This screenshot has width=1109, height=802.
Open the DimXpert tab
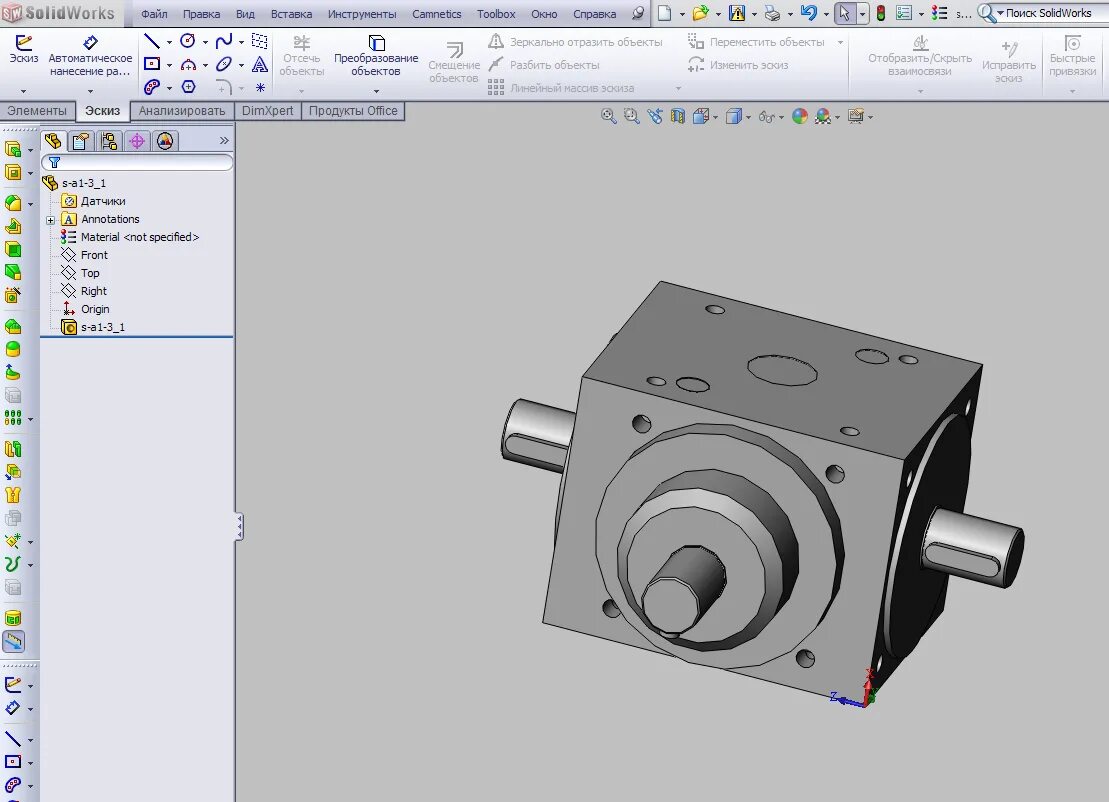267,111
